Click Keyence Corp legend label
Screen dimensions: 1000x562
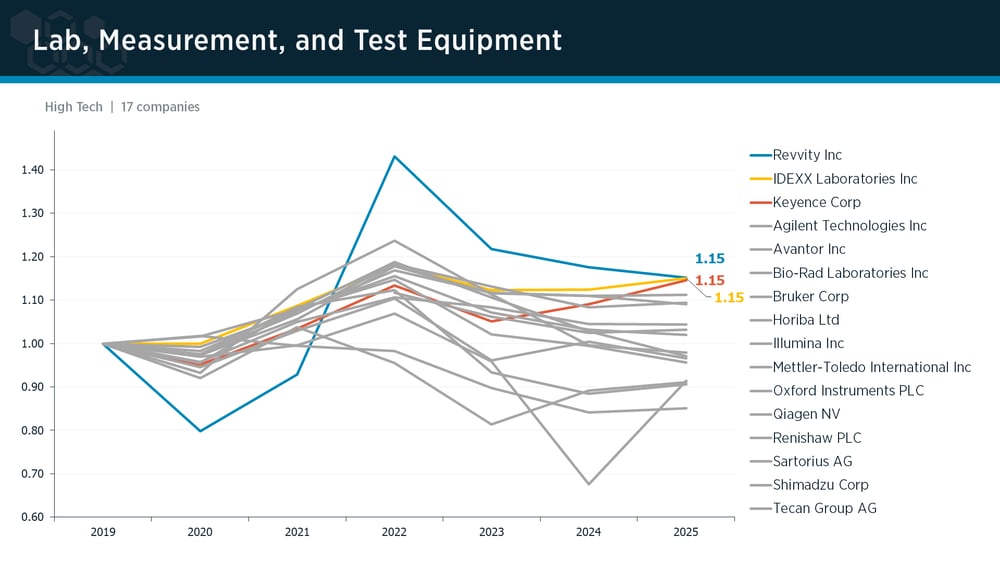[816, 202]
